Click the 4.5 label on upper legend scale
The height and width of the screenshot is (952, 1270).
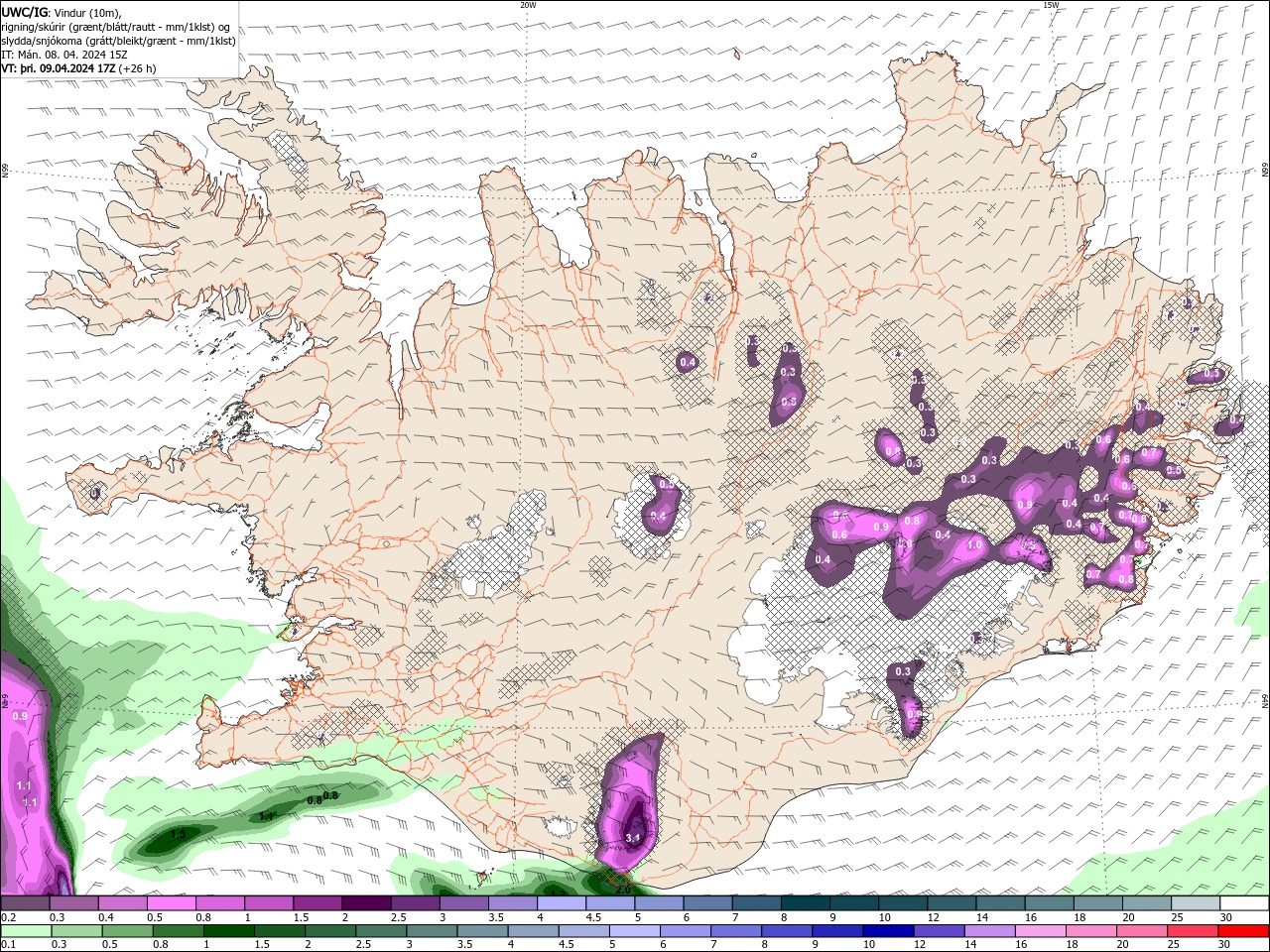coord(593,917)
